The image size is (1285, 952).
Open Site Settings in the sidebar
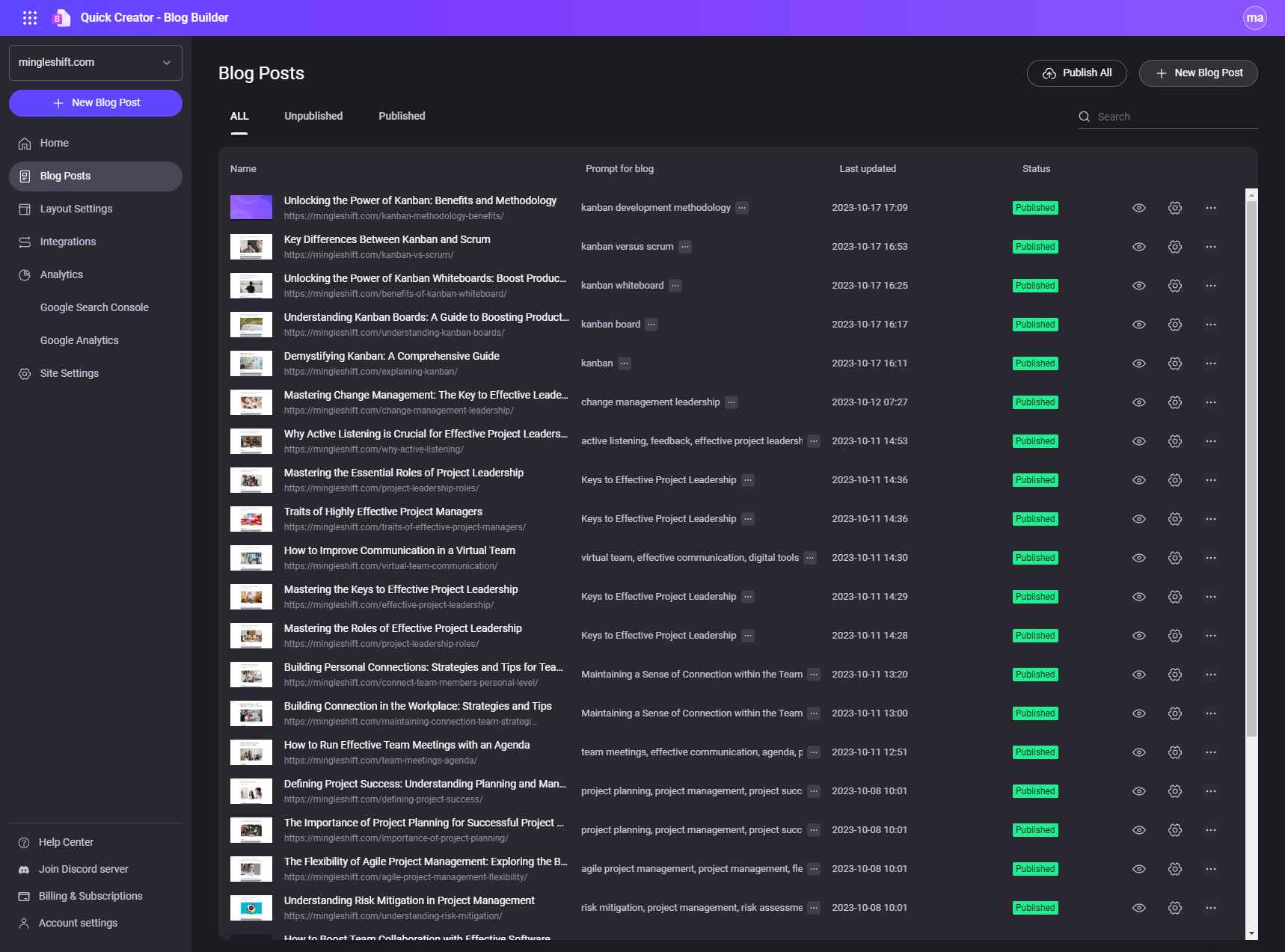pyautogui.click(x=69, y=373)
